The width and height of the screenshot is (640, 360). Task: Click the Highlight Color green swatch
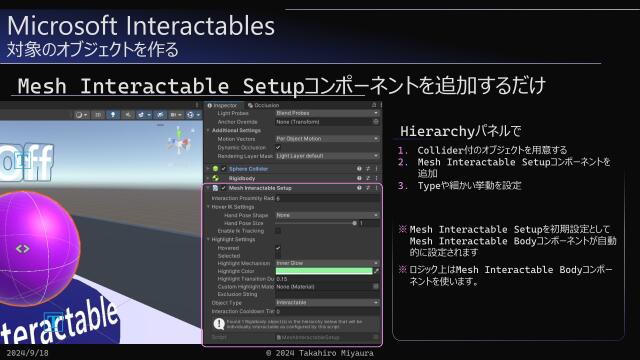click(x=324, y=271)
